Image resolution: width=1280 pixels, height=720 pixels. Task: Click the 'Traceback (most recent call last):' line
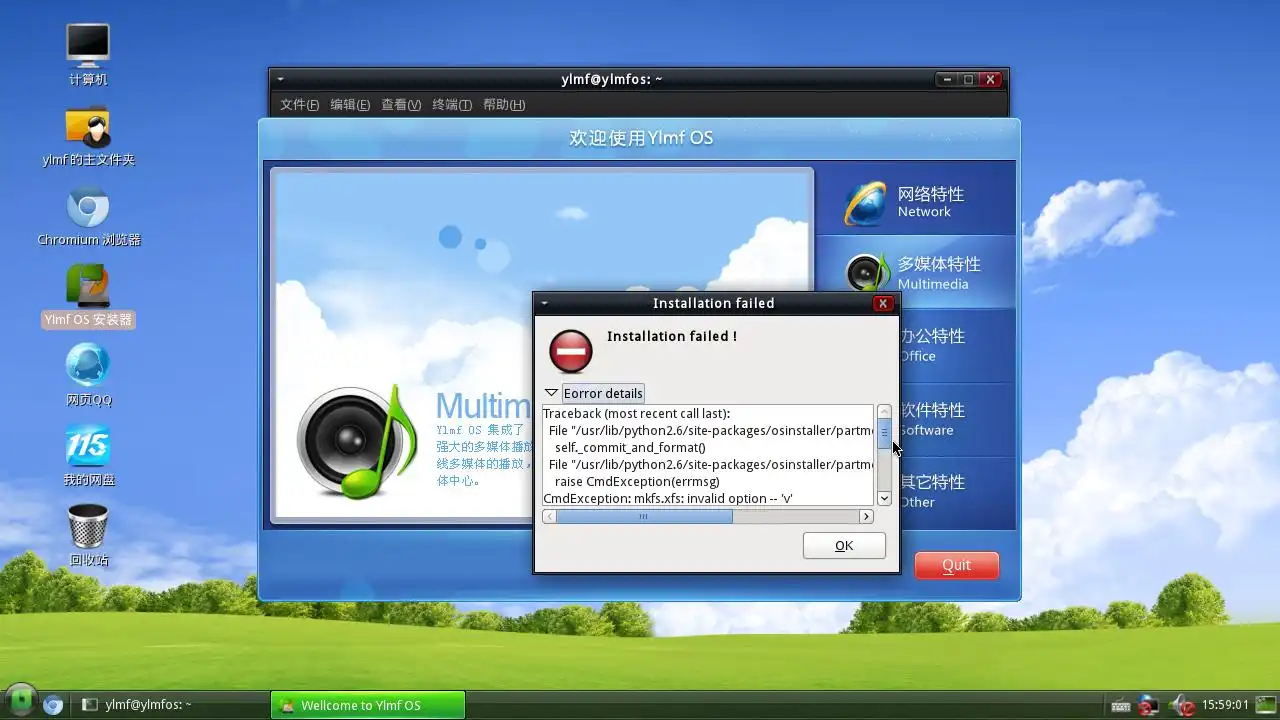point(637,413)
